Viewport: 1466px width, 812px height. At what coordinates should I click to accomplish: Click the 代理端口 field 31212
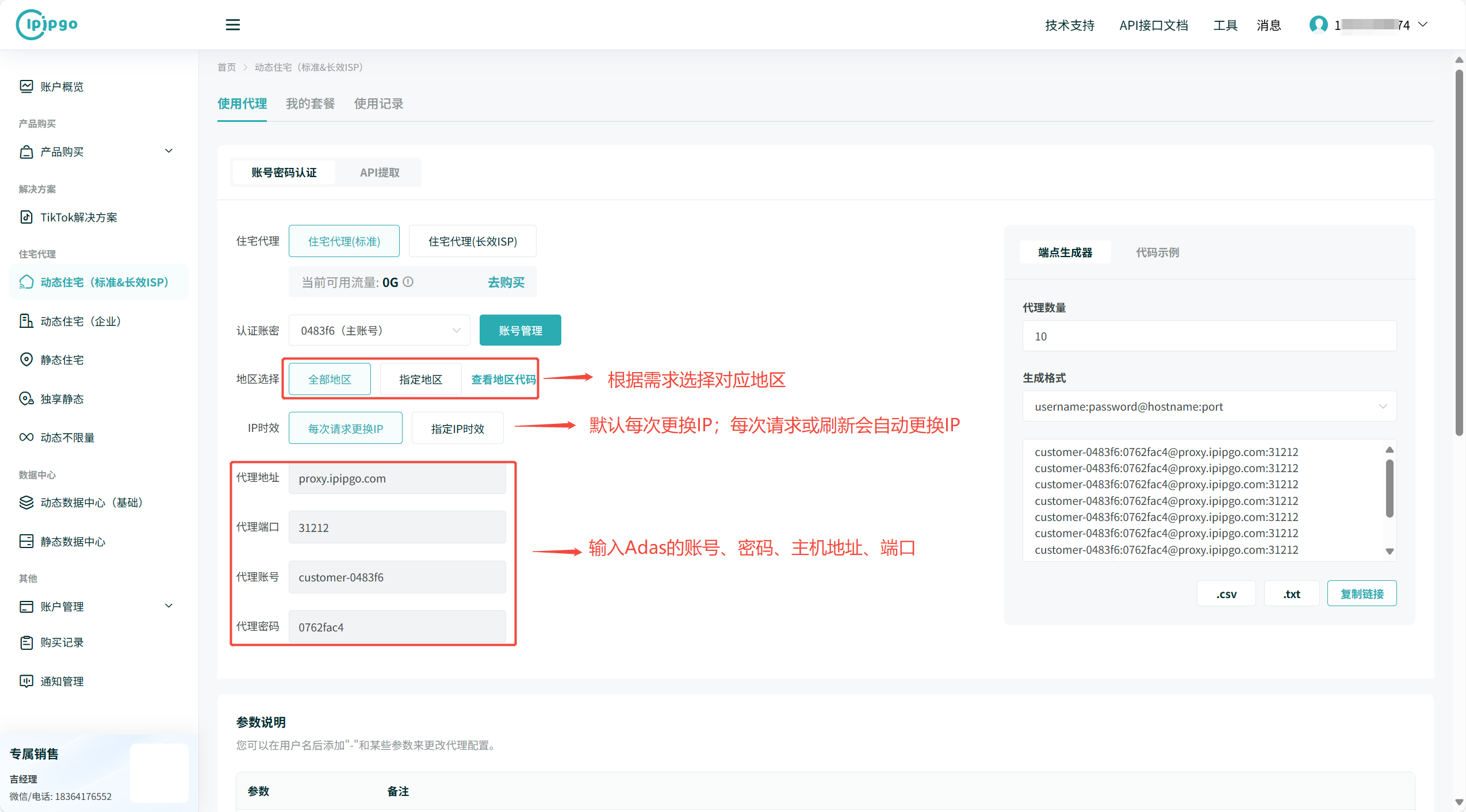397,527
